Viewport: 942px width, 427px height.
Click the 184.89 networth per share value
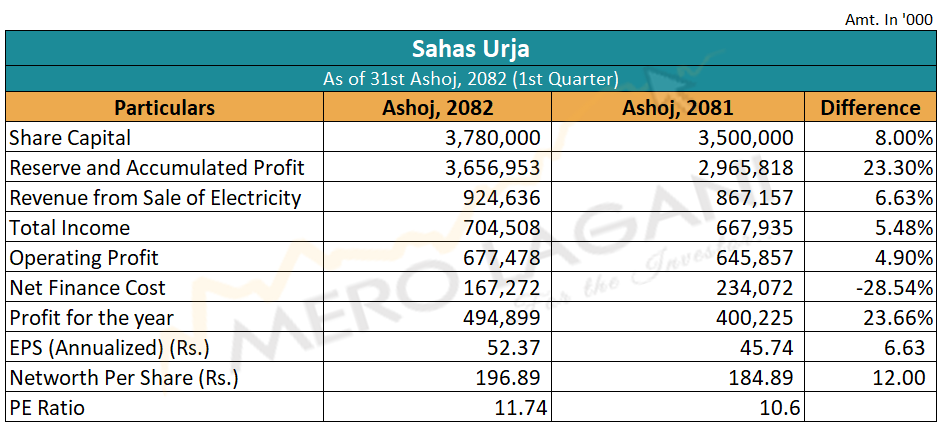pos(765,378)
